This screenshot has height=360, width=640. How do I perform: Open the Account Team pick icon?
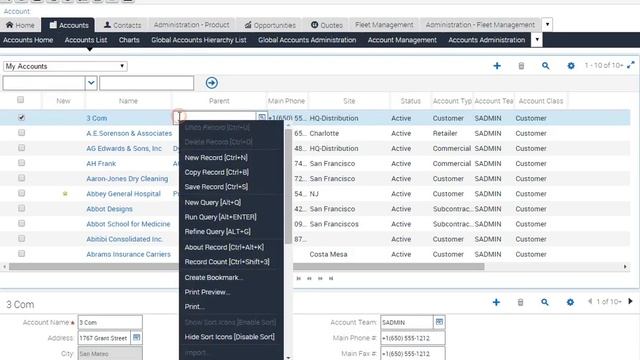tap(439, 322)
